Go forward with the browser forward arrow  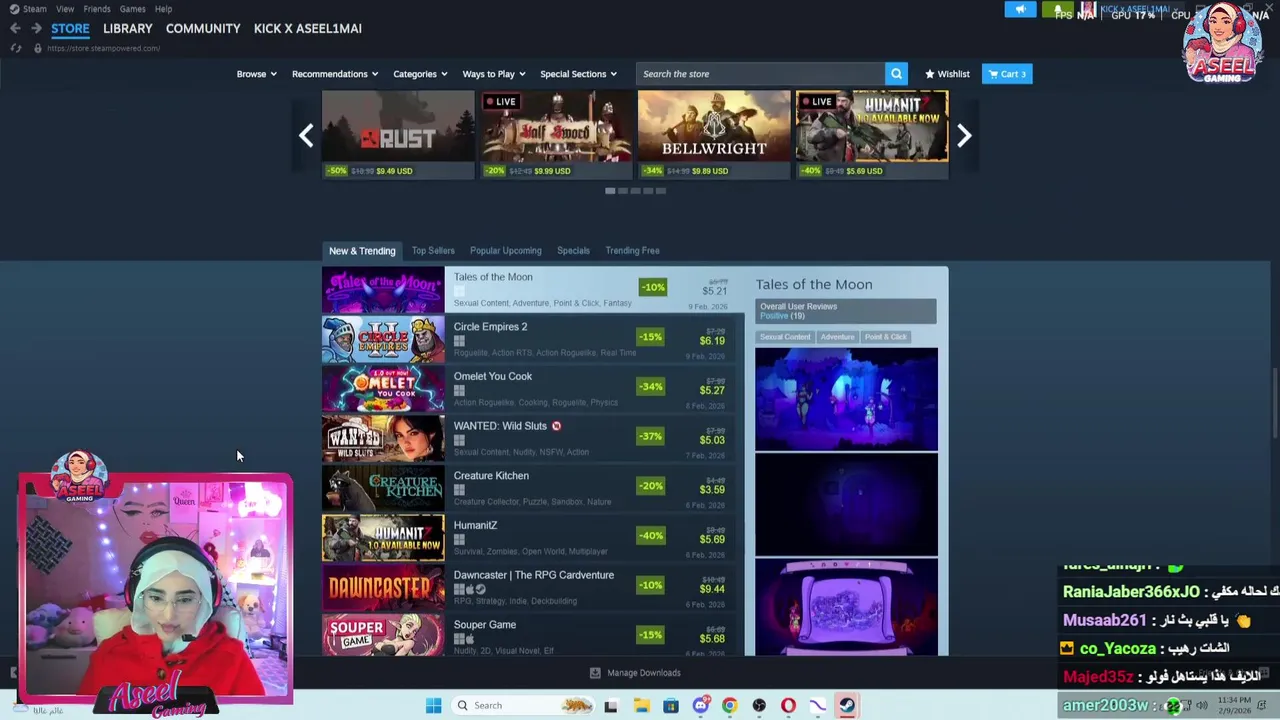pos(36,28)
